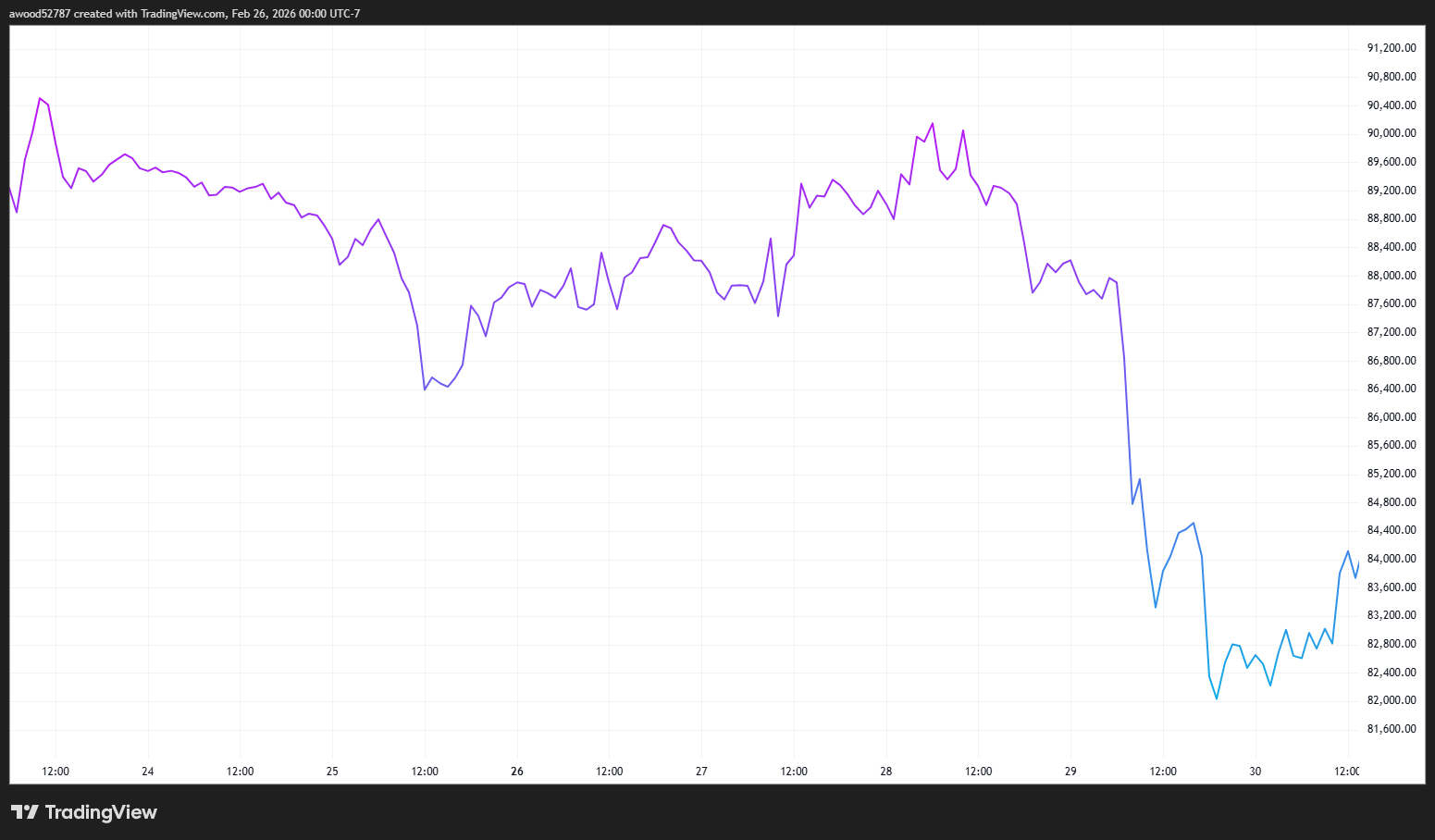Open TradingView.com via the watermark link
This screenshot has height=840, width=1435.
pyautogui.click(x=182, y=13)
